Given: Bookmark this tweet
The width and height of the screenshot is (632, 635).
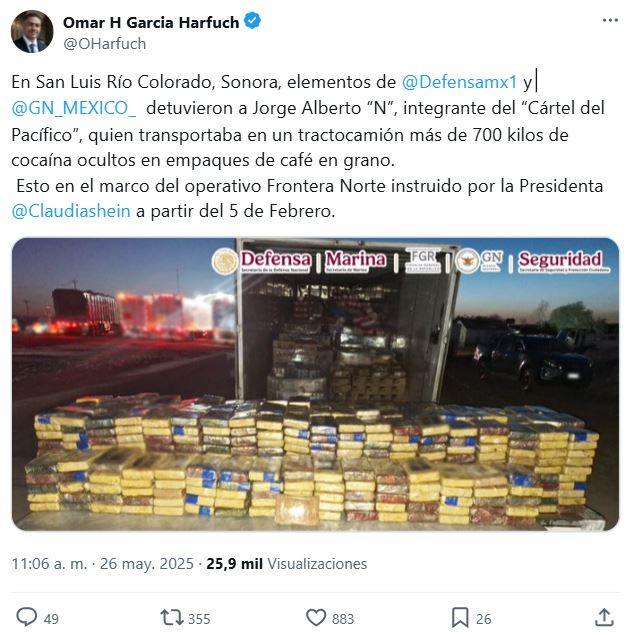Looking at the screenshot, I should (x=460, y=618).
